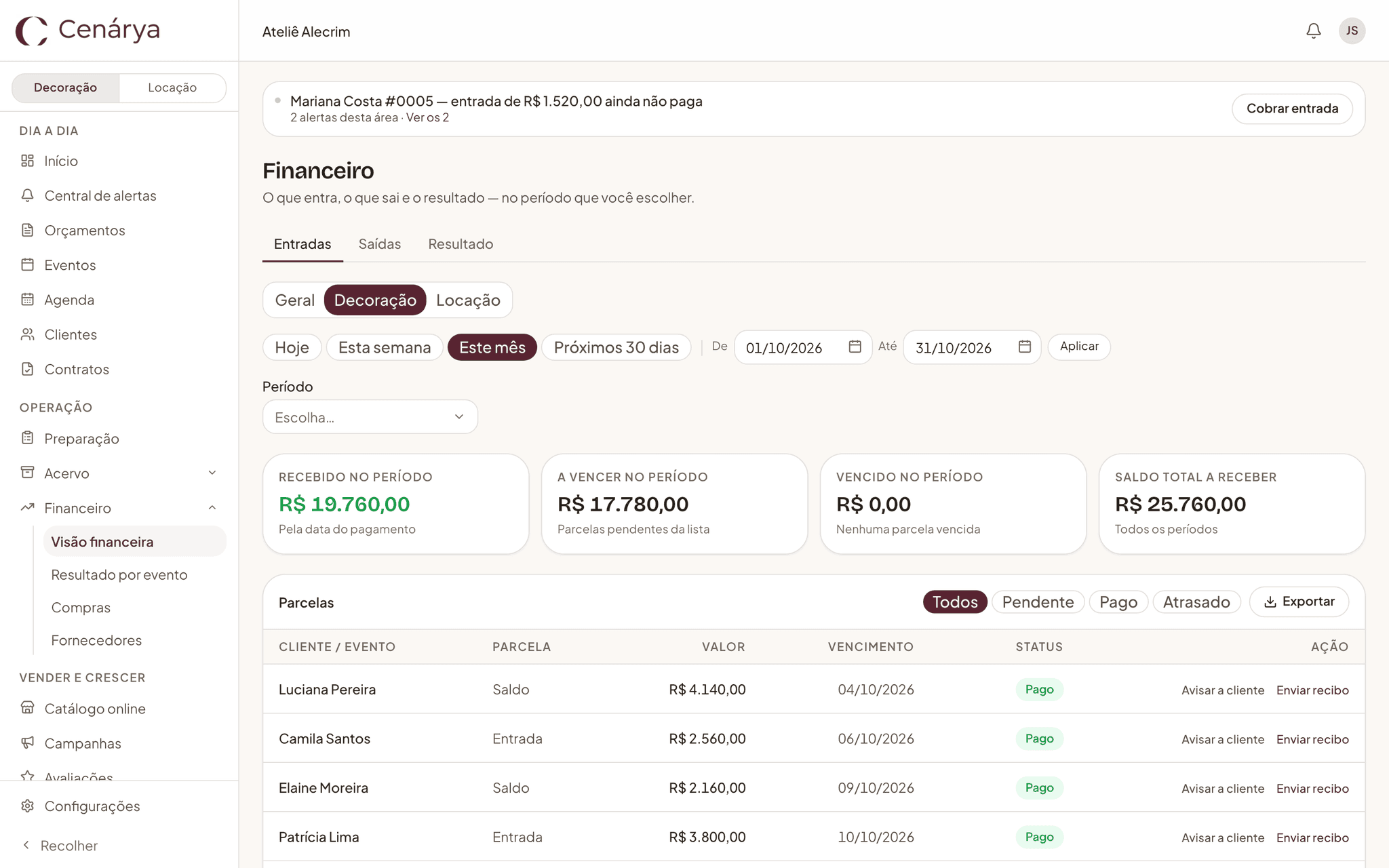1389x868 pixels.
Task: Open calendar picker for De date
Action: coord(855,347)
